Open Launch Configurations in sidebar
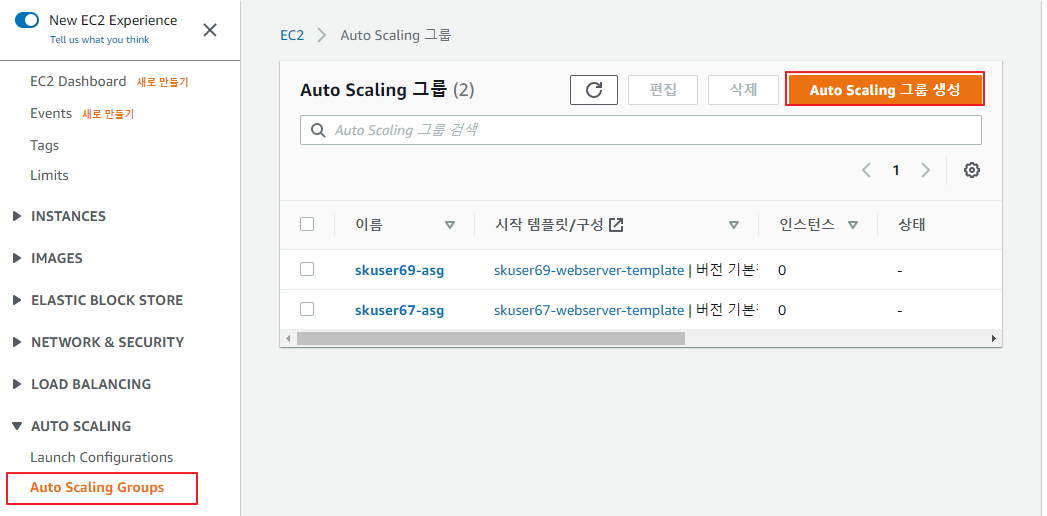This screenshot has width=1047, height=516. (x=101, y=457)
